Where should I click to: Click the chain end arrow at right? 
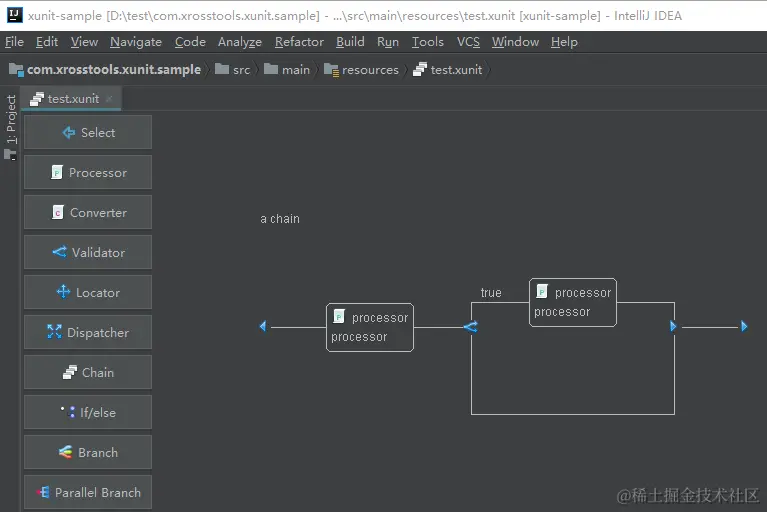point(744,326)
